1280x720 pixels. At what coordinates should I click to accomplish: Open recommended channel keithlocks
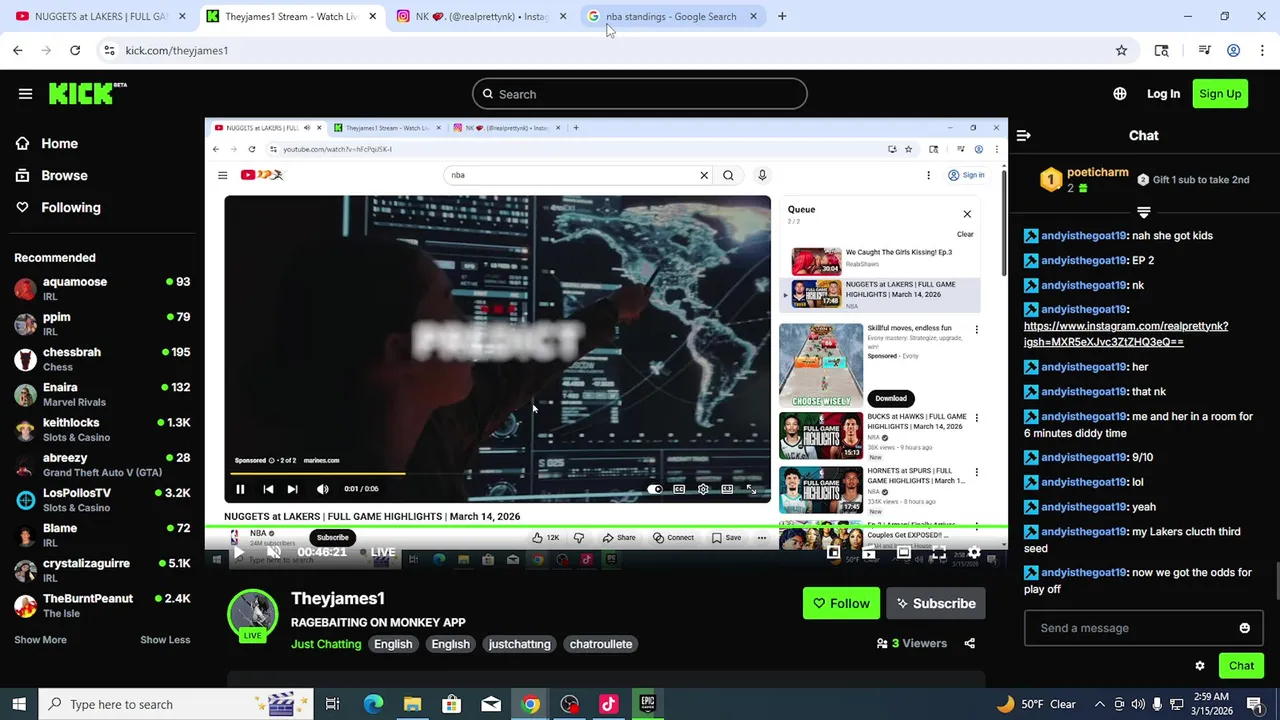pos(102,430)
